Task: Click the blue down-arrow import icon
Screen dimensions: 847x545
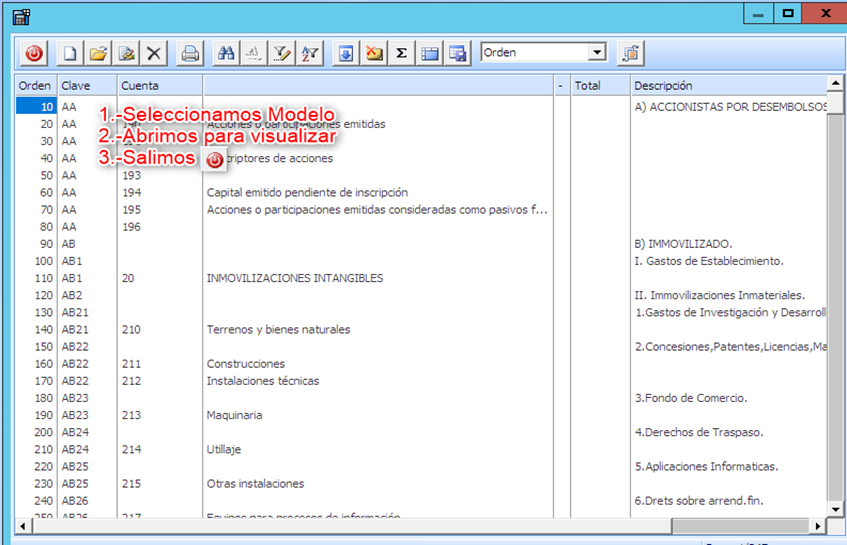Action: pyautogui.click(x=345, y=53)
